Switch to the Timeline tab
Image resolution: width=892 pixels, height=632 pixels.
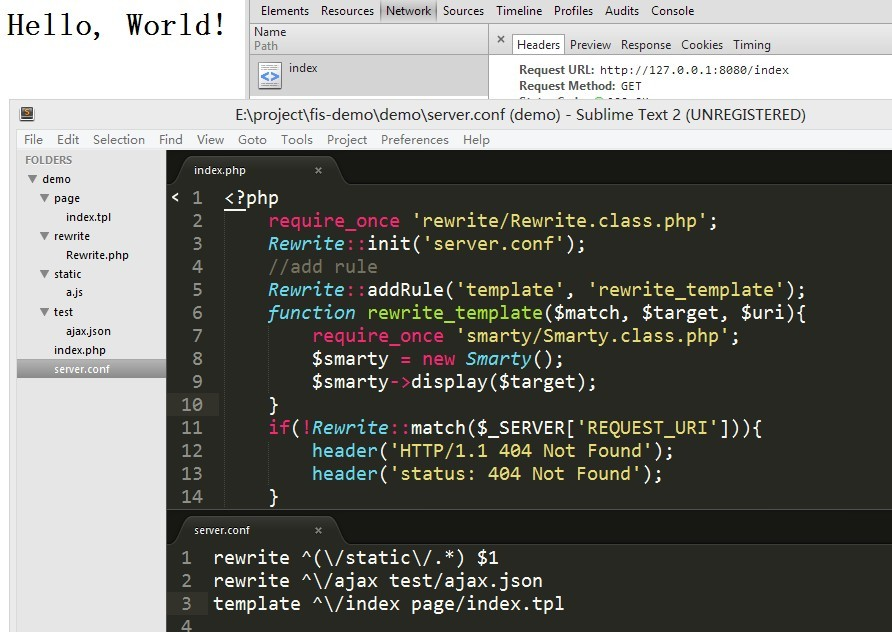tap(519, 11)
